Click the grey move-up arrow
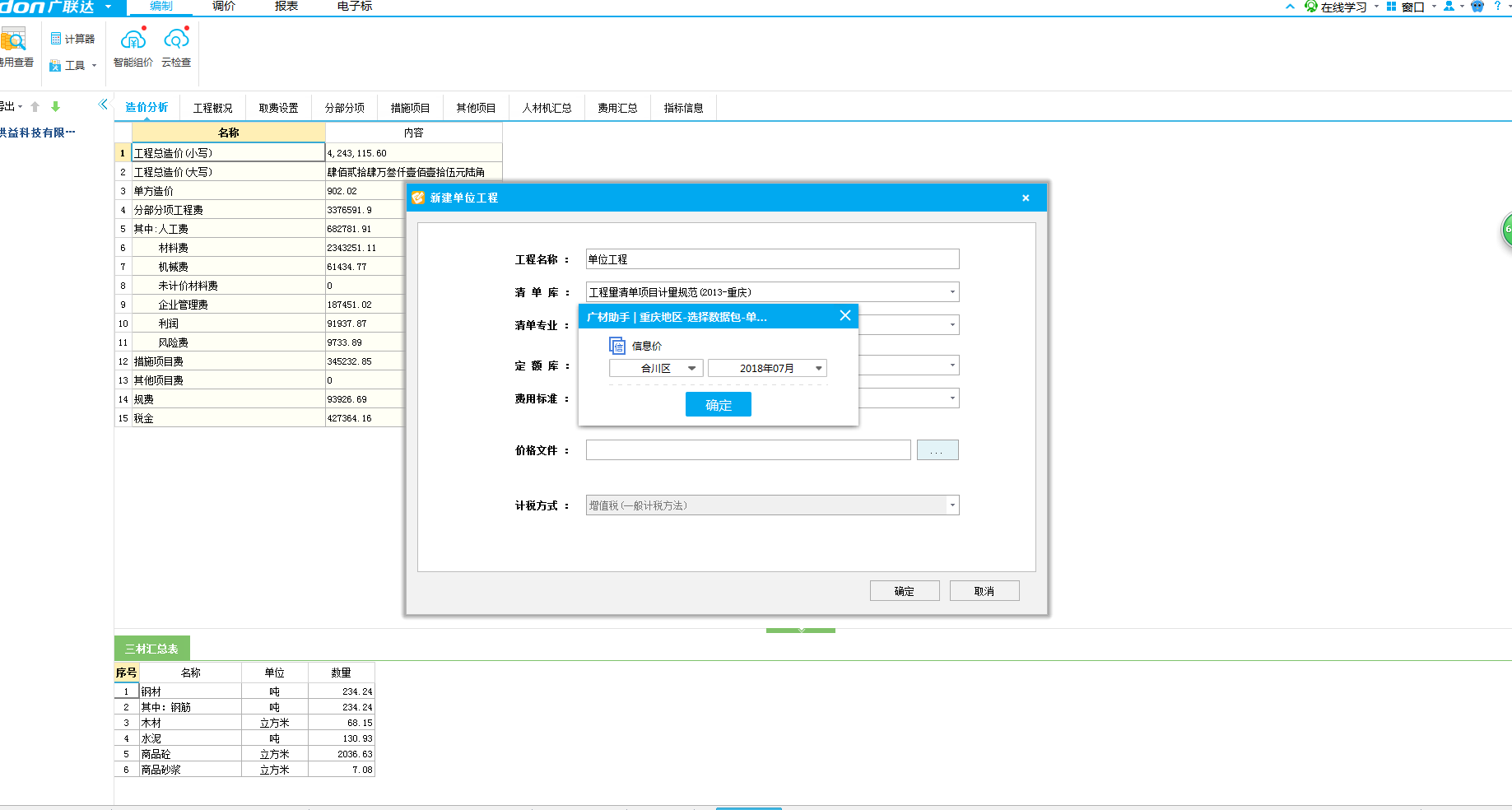The height and width of the screenshot is (810, 1512). pos(35,106)
